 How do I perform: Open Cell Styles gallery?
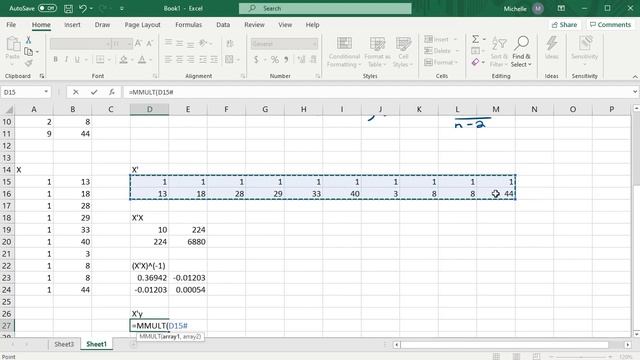coord(403,52)
